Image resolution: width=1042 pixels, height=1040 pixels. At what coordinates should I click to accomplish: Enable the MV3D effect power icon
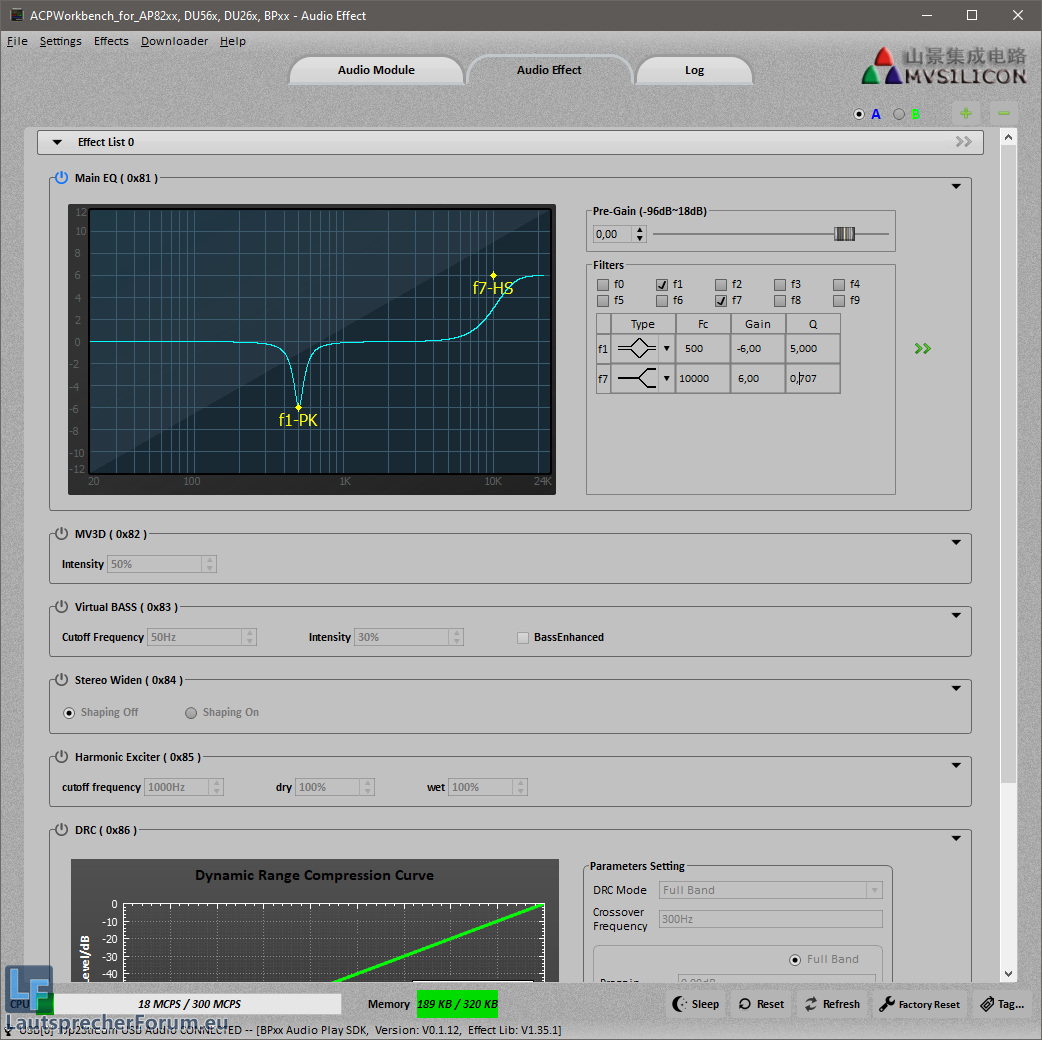click(x=61, y=534)
